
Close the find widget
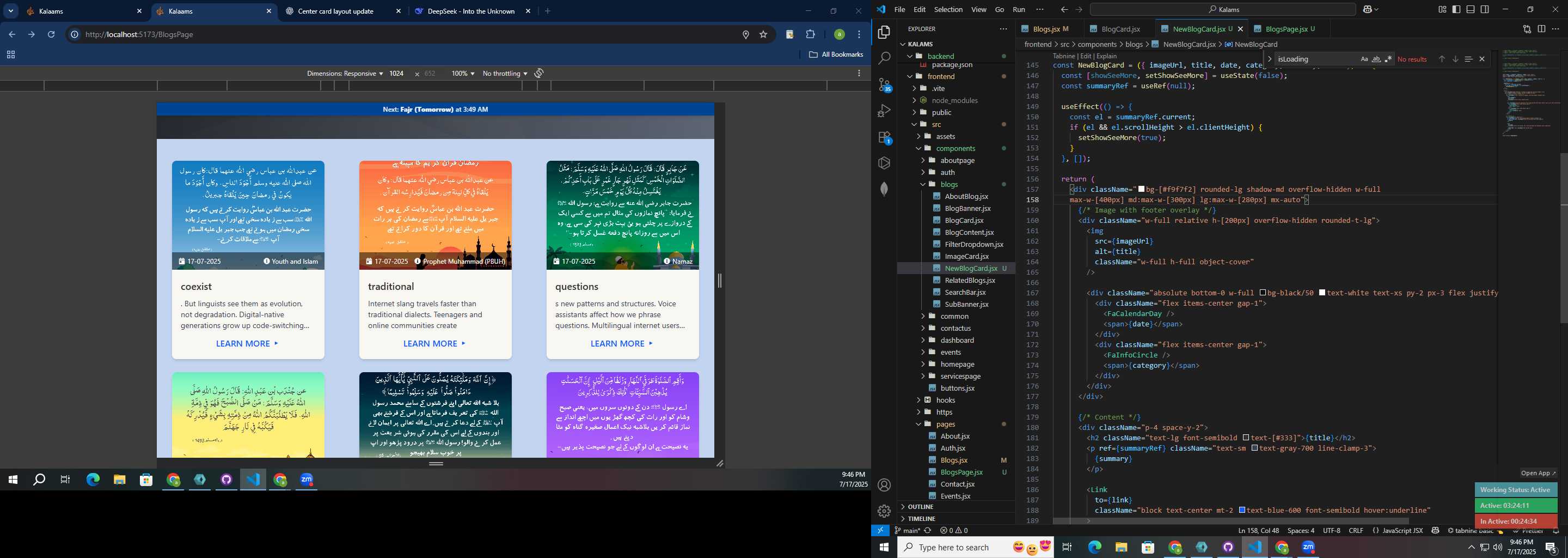[1482, 59]
